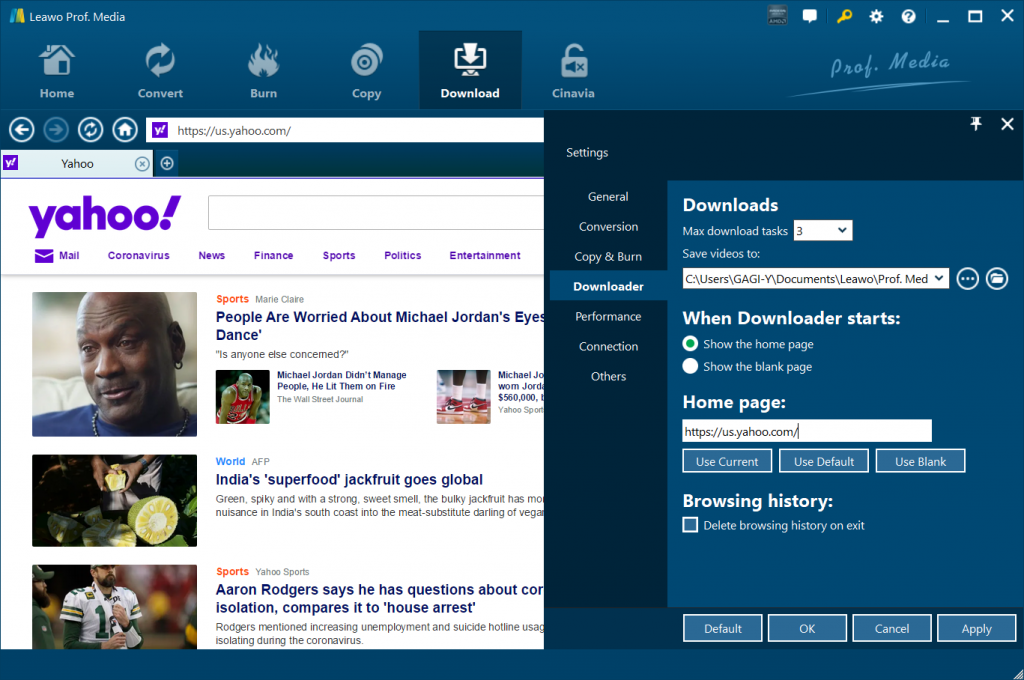This screenshot has height=680, width=1024.
Task: Open the Aaron Rodgers photo thumbnail
Action: click(x=114, y=607)
